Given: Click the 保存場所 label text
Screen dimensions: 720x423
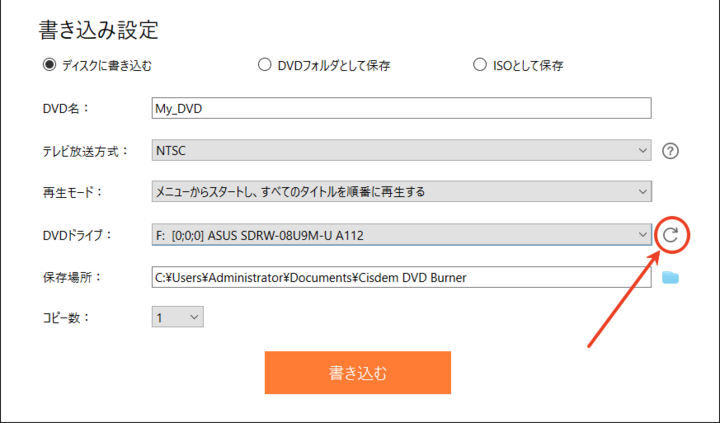Looking at the screenshot, I should point(72,277).
